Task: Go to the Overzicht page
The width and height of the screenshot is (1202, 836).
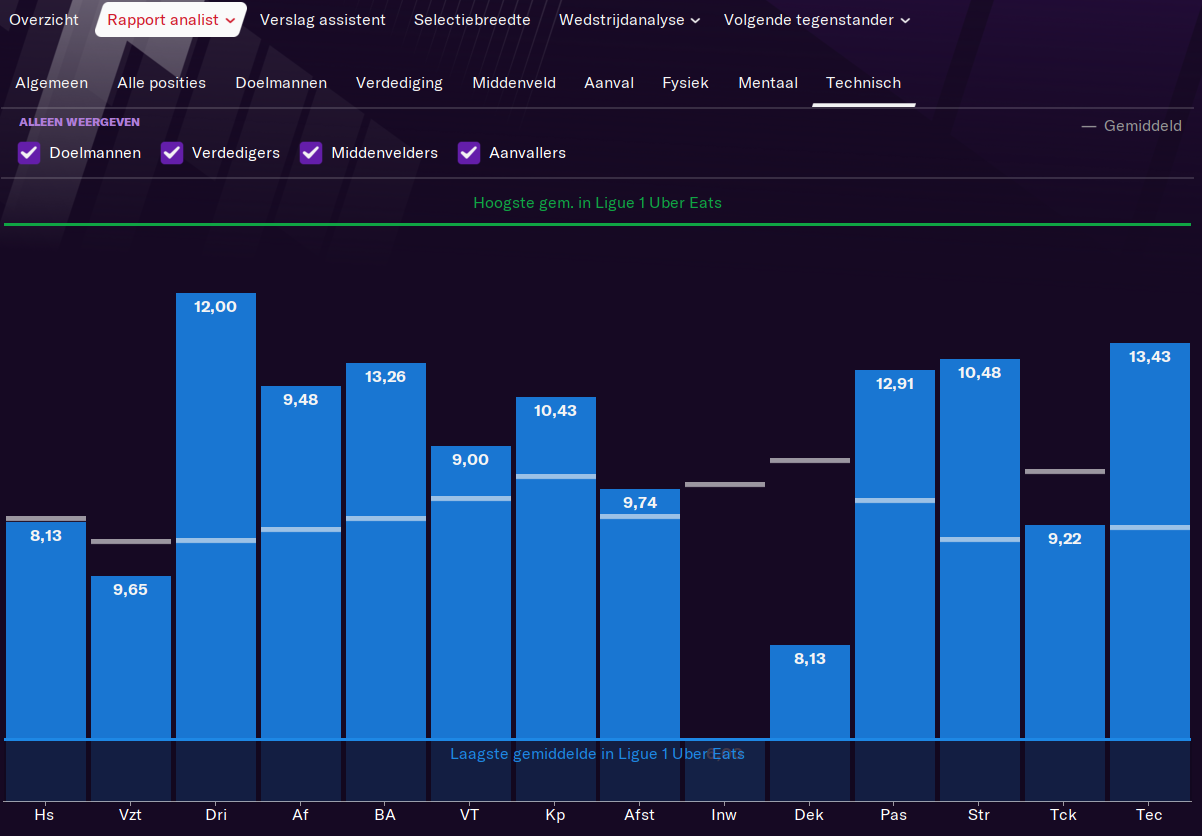Action: 44,20
